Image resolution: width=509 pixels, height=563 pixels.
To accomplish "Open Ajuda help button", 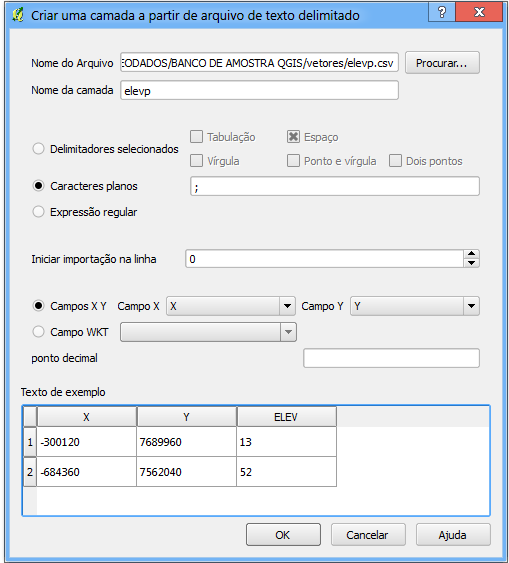I will tap(453, 535).
